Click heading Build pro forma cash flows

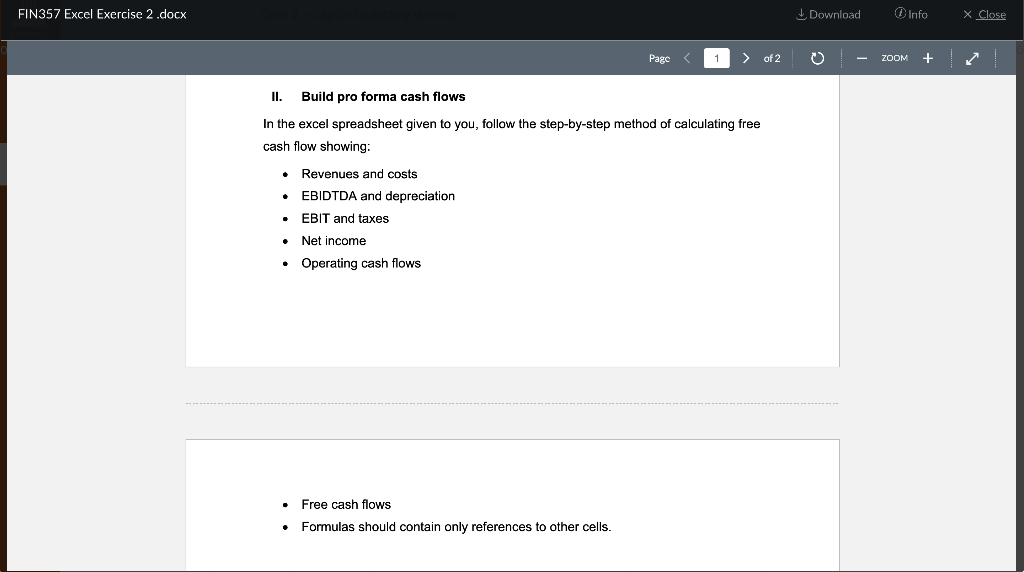point(383,97)
